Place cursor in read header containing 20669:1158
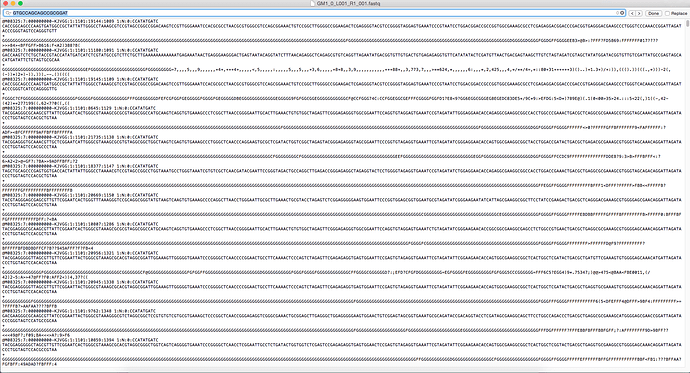690x373 pixels. tap(80, 195)
